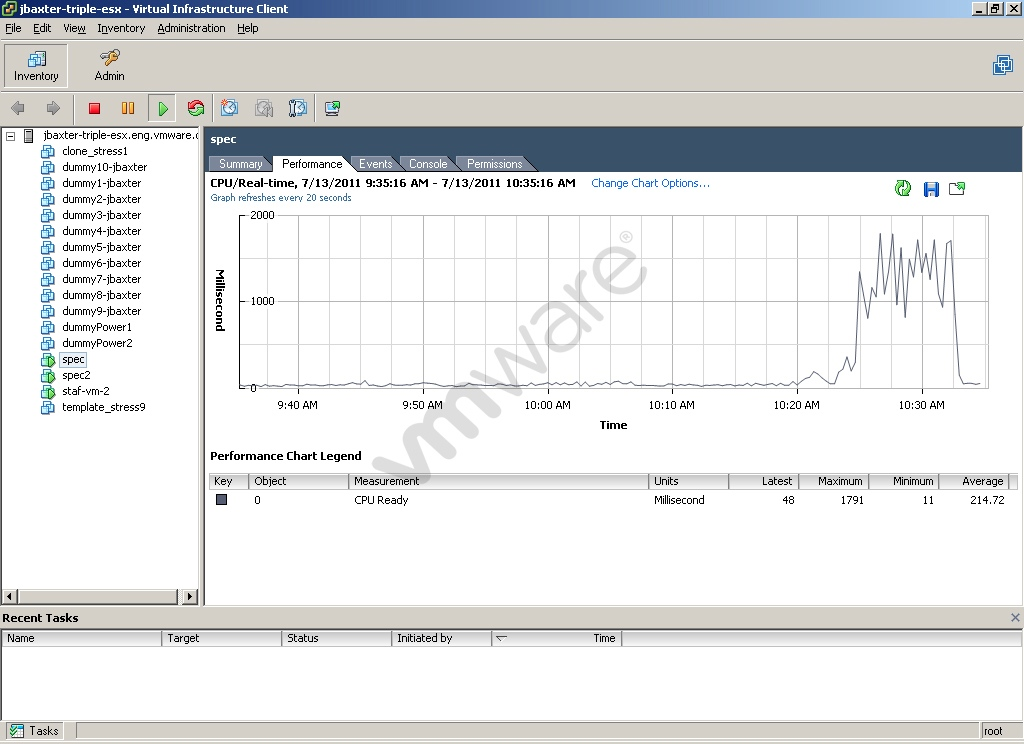Click the clone_stress1 VM icon
Viewport: 1024px width, 744px height.
(x=48, y=152)
